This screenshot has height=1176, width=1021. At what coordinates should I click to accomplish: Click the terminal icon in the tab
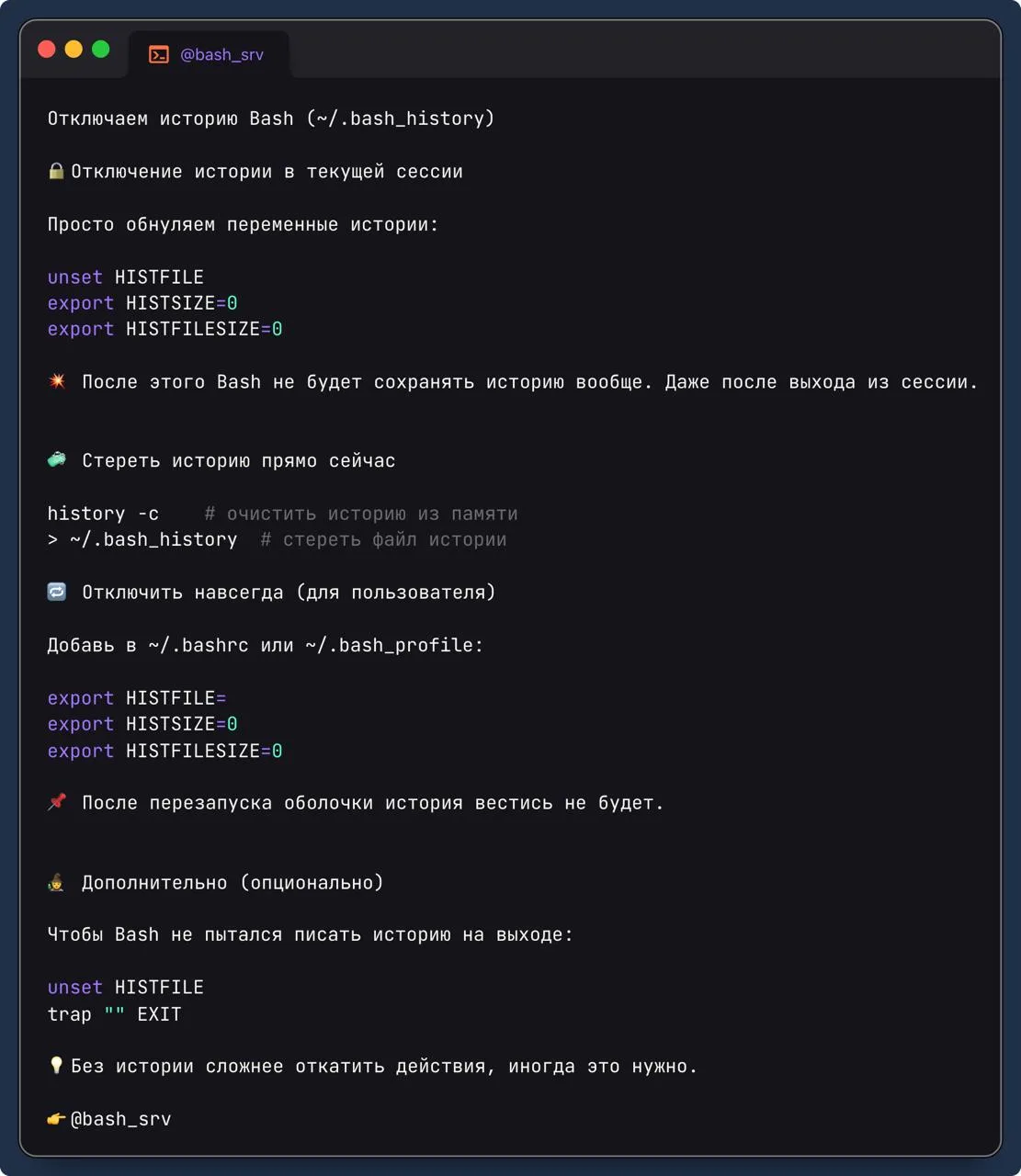tap(159, 55)
